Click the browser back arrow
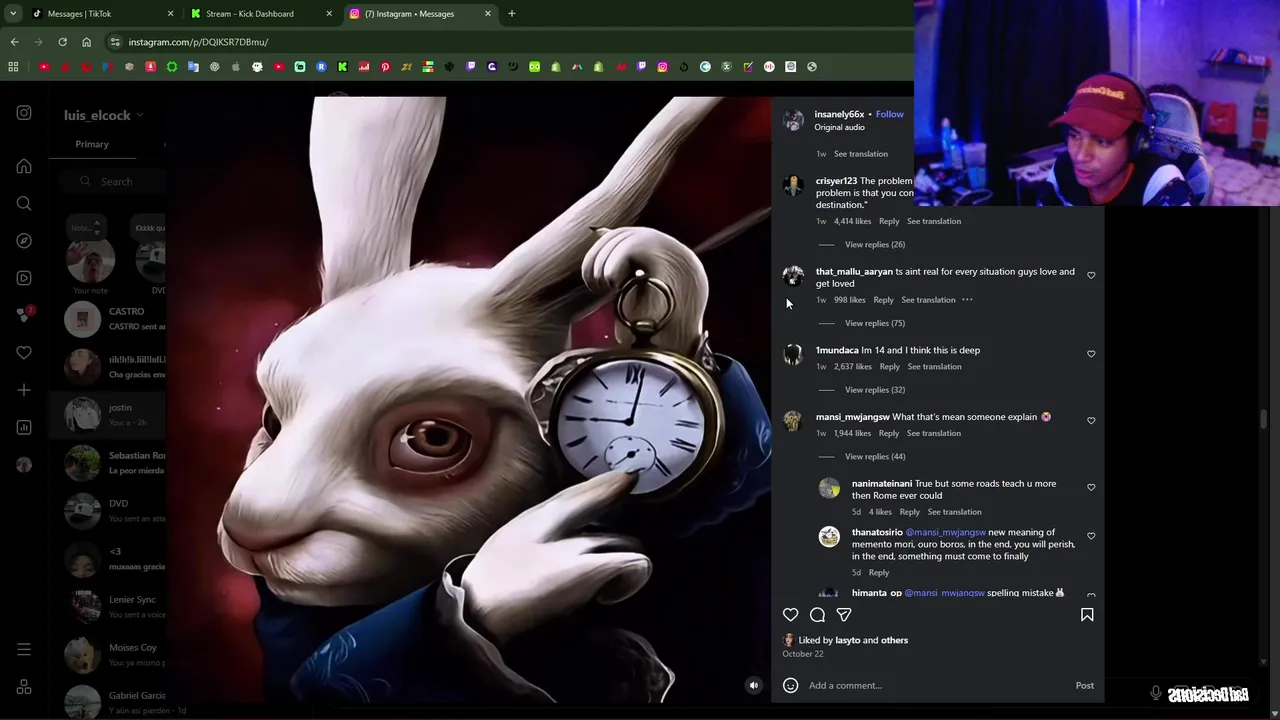The height and width of the screenshot is (720, 1280). tap(14, 42)
